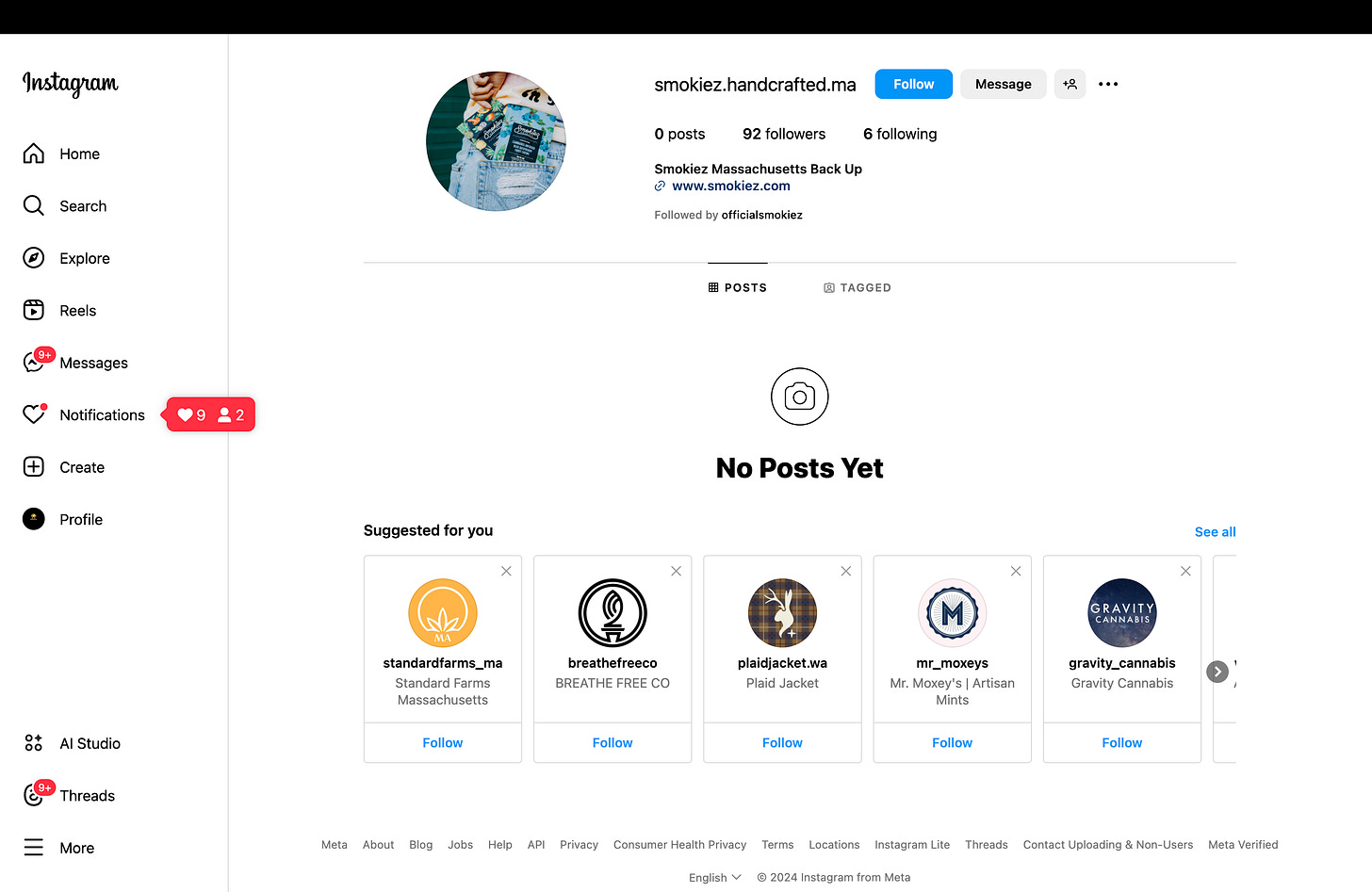The height and width of the screenshot is (892, 1372).
Task: Follow standardfarms_ma
Action: 443,742
